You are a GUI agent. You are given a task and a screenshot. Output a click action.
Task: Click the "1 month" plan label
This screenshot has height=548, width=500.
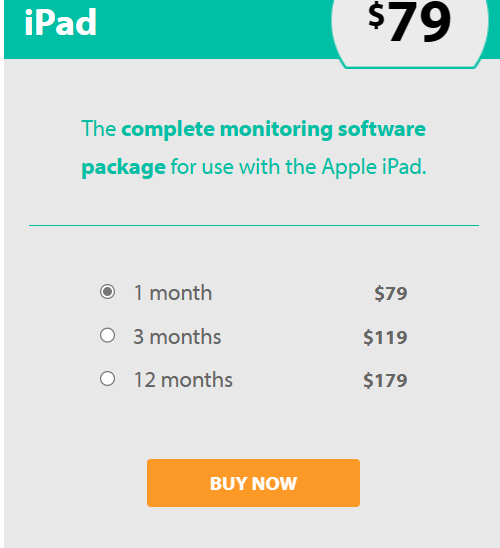point(173,293)
